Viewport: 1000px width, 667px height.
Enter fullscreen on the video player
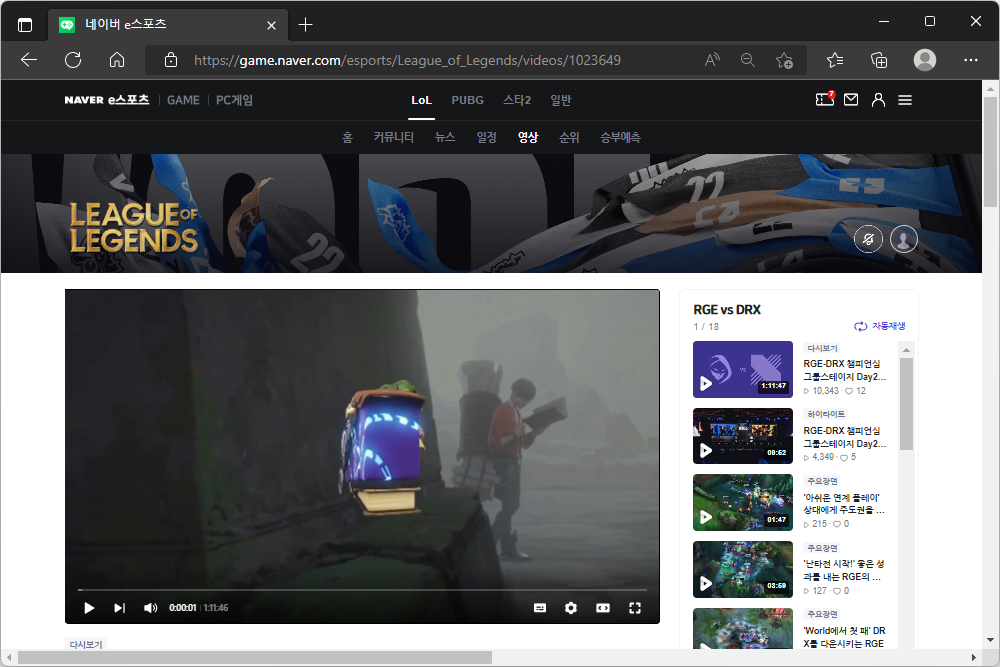click(635, 608)
